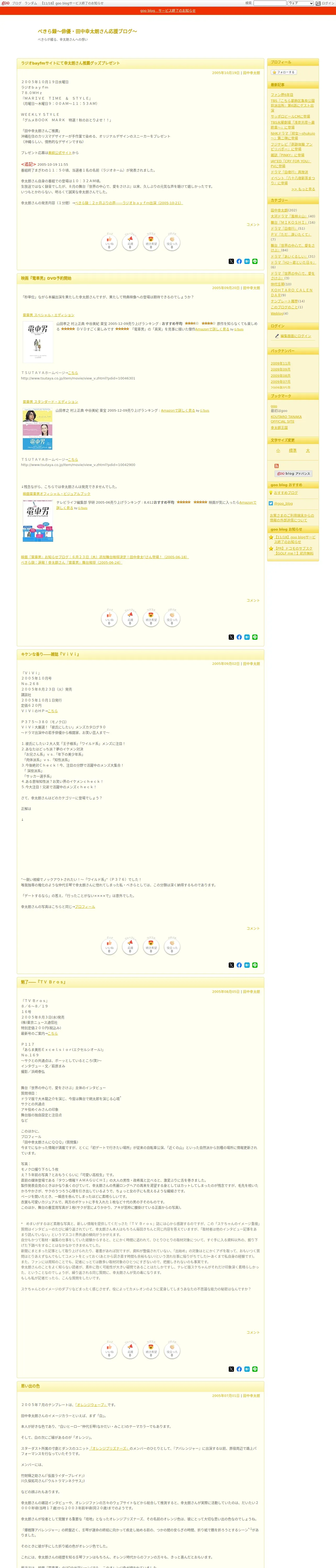Click ログイン at the top right
The width and height of the screenshot is (336, 1568).
[x=328, y=3]
